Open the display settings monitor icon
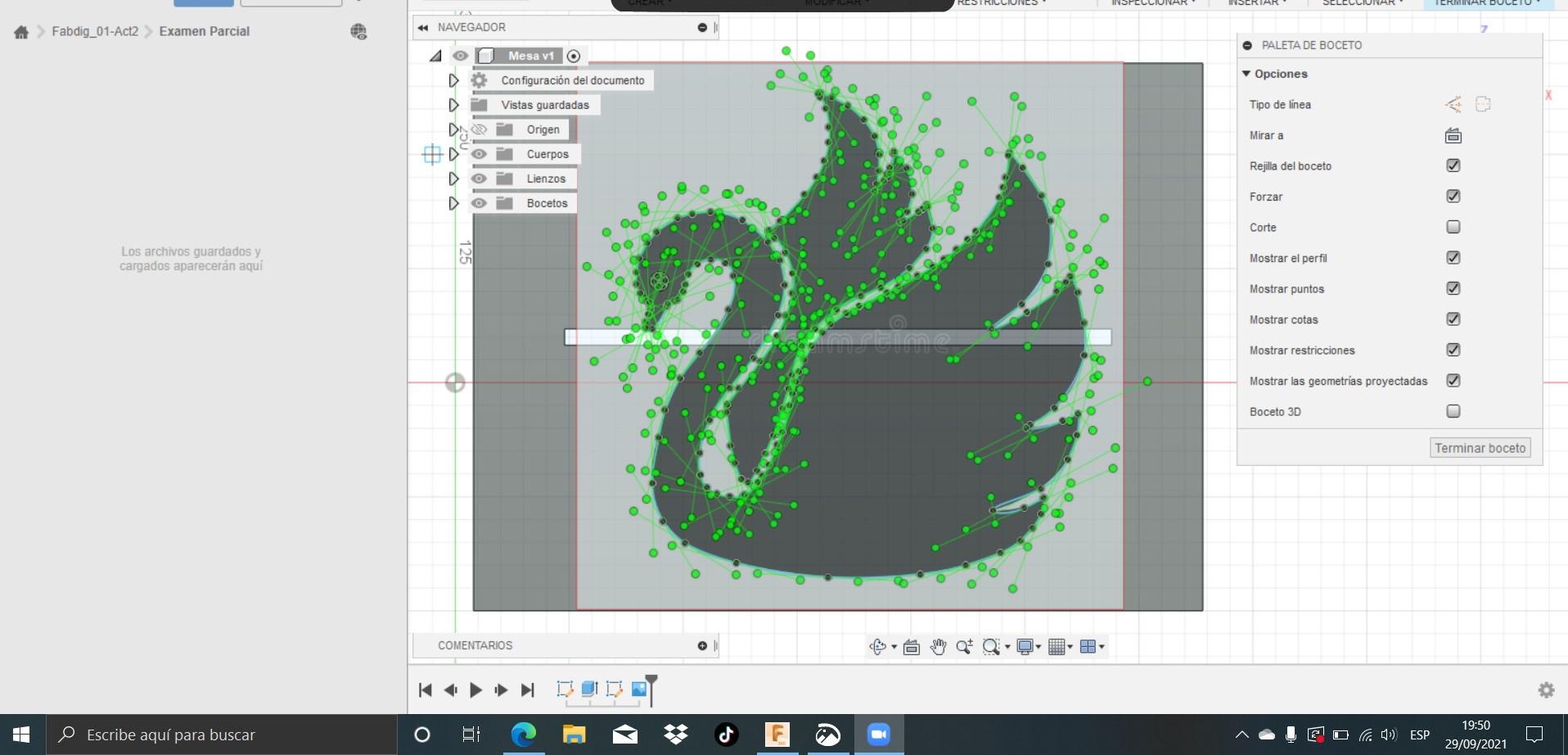The width and height of the screenshot is (1568, 755). point(1025,647)
